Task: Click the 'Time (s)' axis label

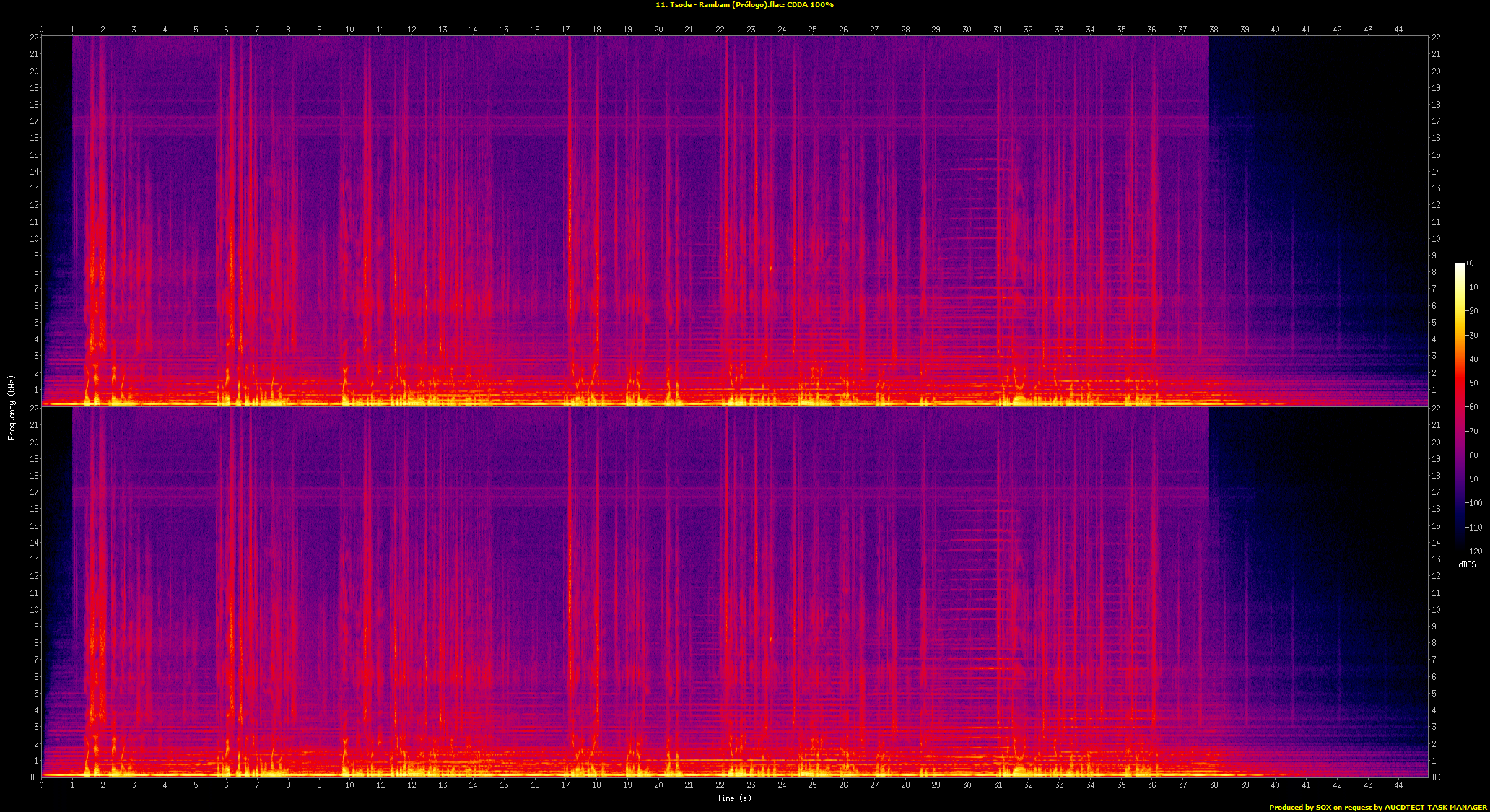Action: coord(734,798)
